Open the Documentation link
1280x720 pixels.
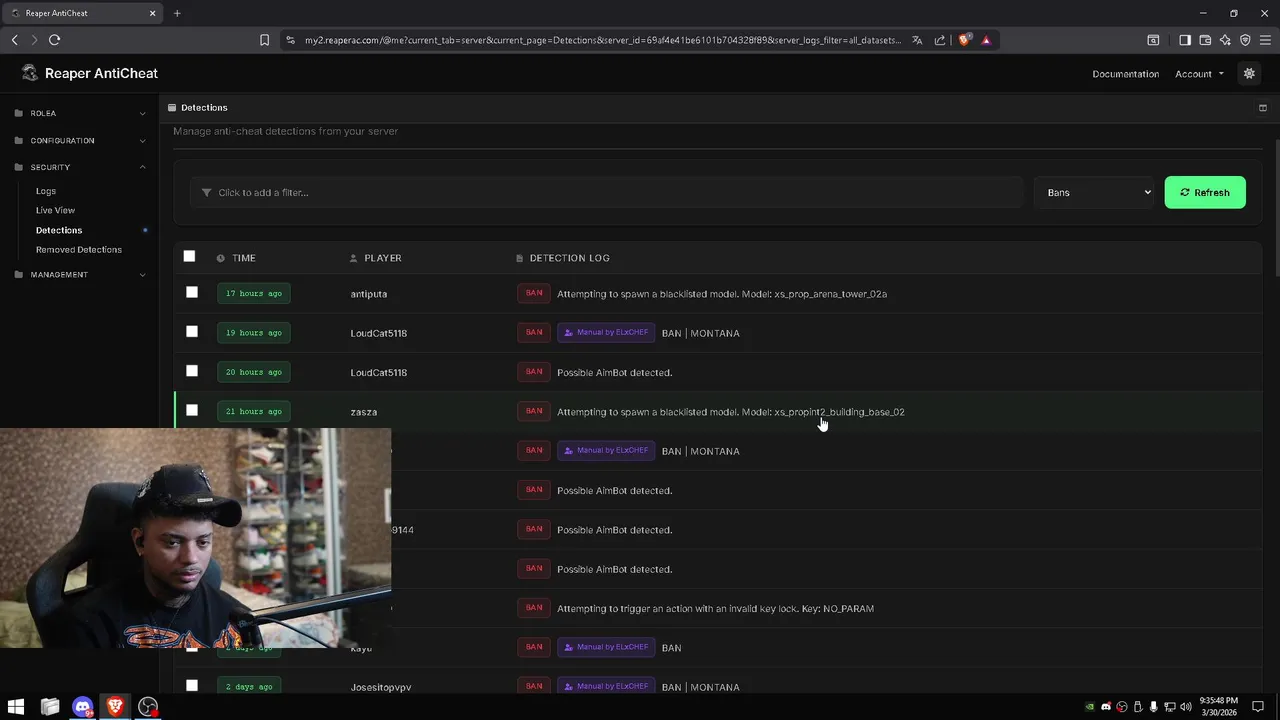(1126, 74)
